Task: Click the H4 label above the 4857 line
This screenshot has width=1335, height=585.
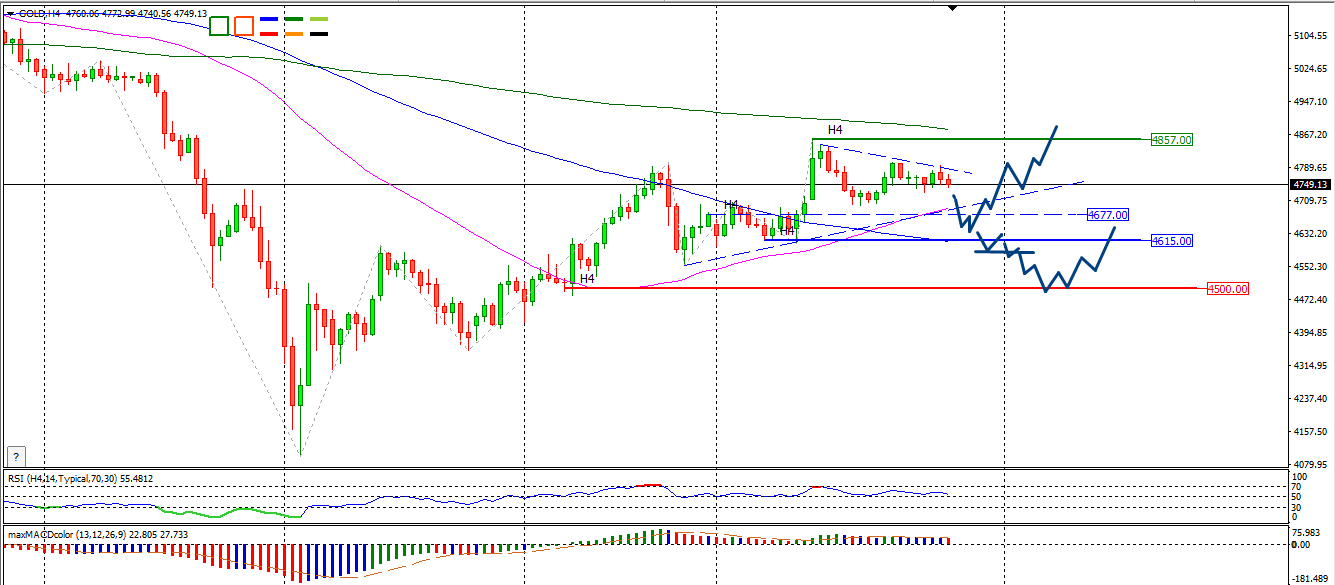Action: point(835,130)
